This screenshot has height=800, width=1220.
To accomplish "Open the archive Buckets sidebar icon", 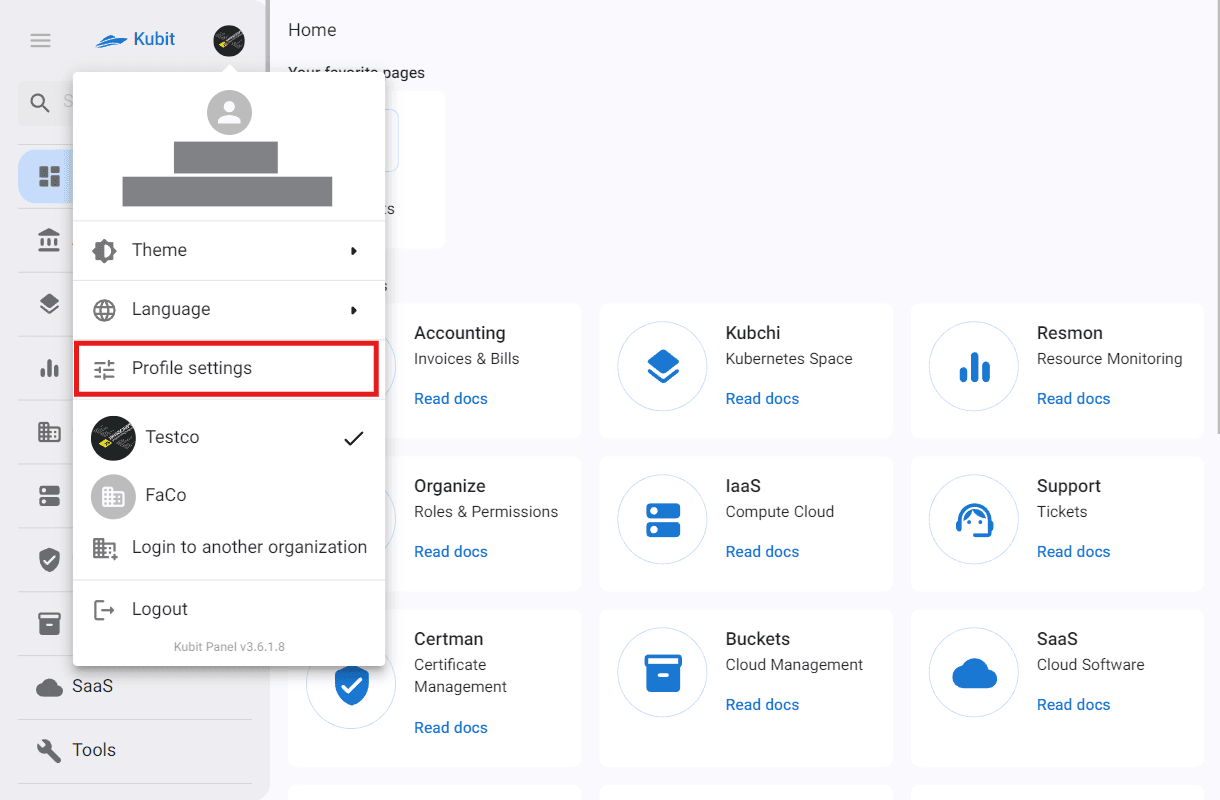I will tap(49, 624).
